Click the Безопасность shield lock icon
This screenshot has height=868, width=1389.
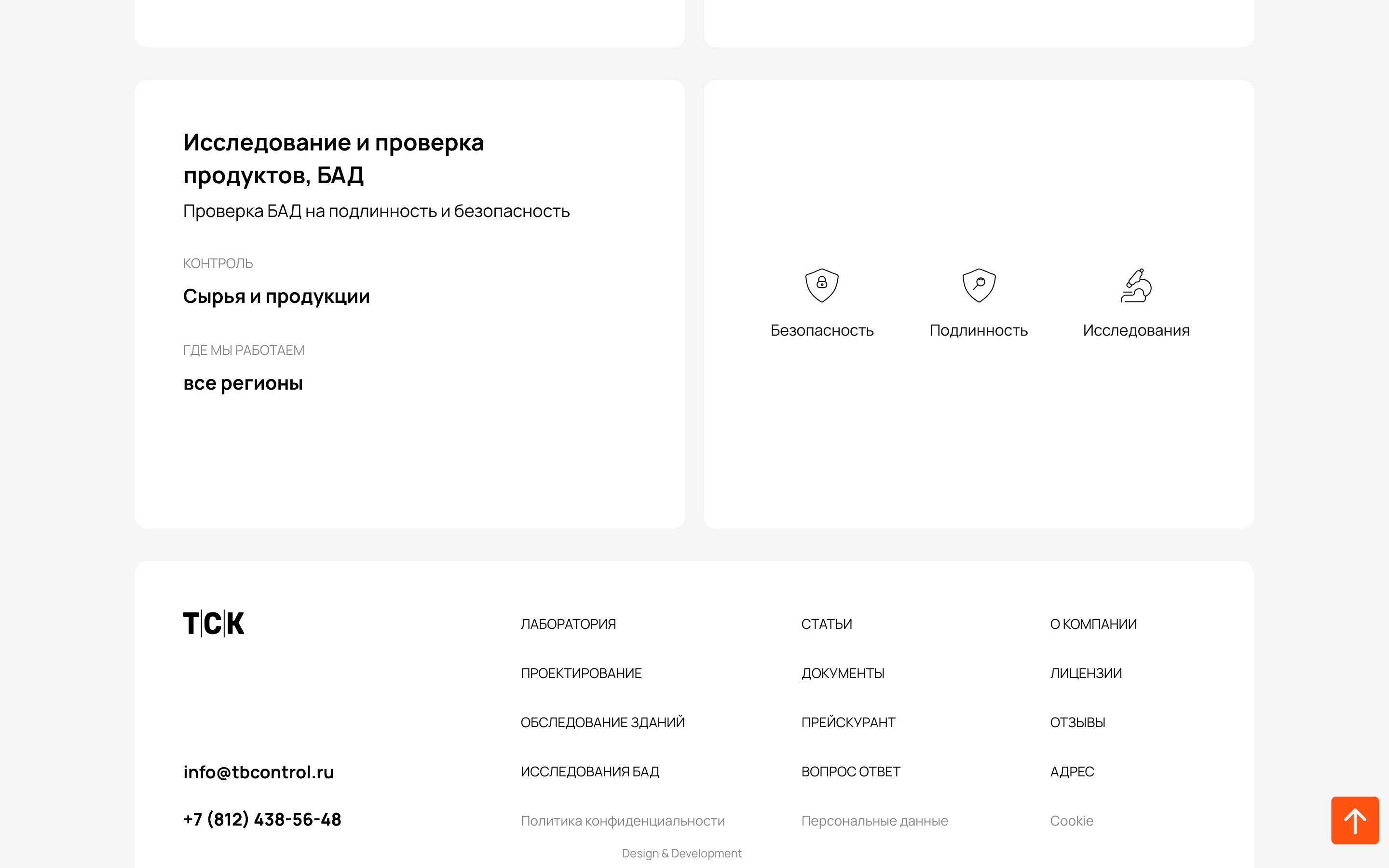821,285
